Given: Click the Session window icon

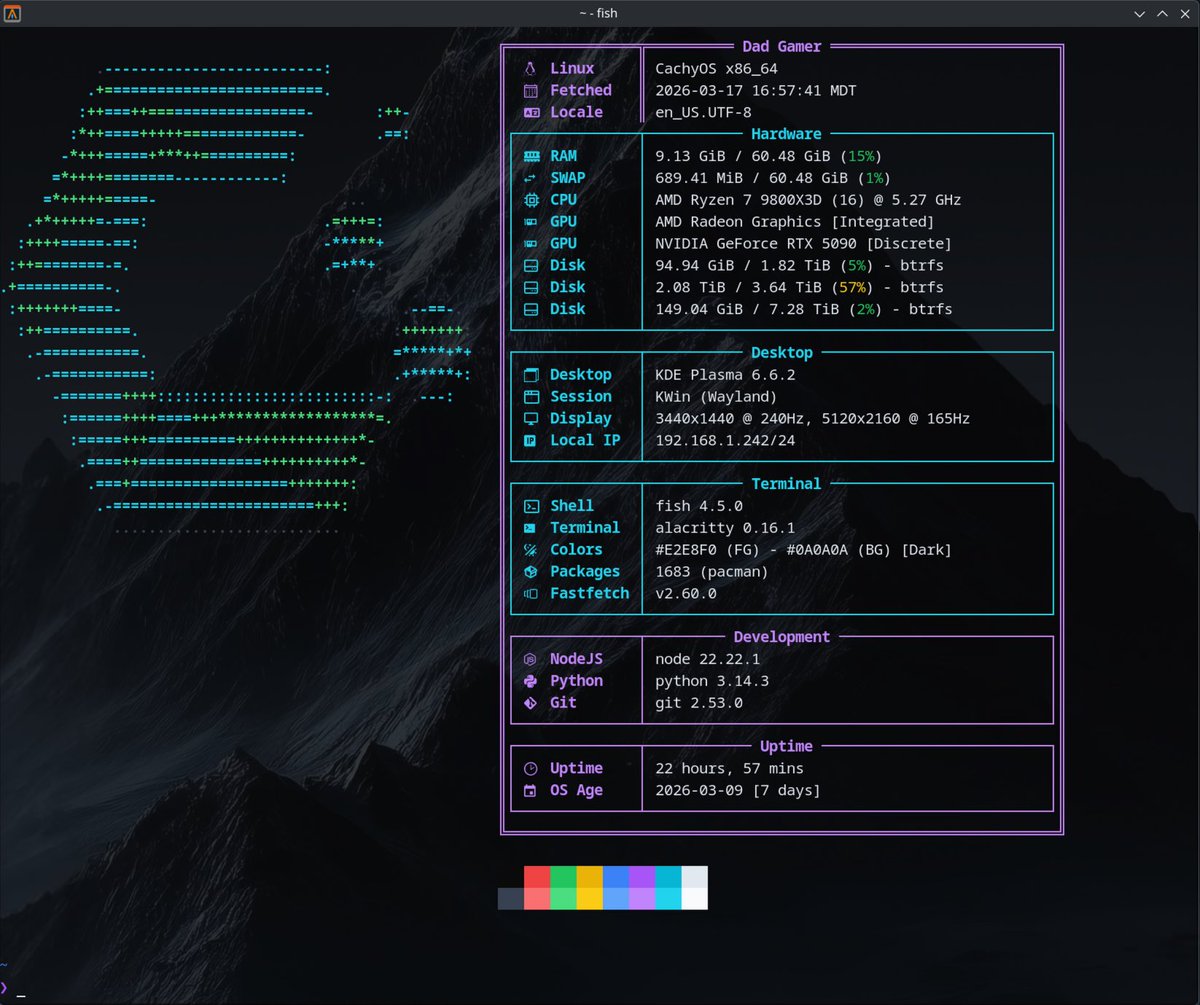Looking at the screenshot, I should (531, 397).
